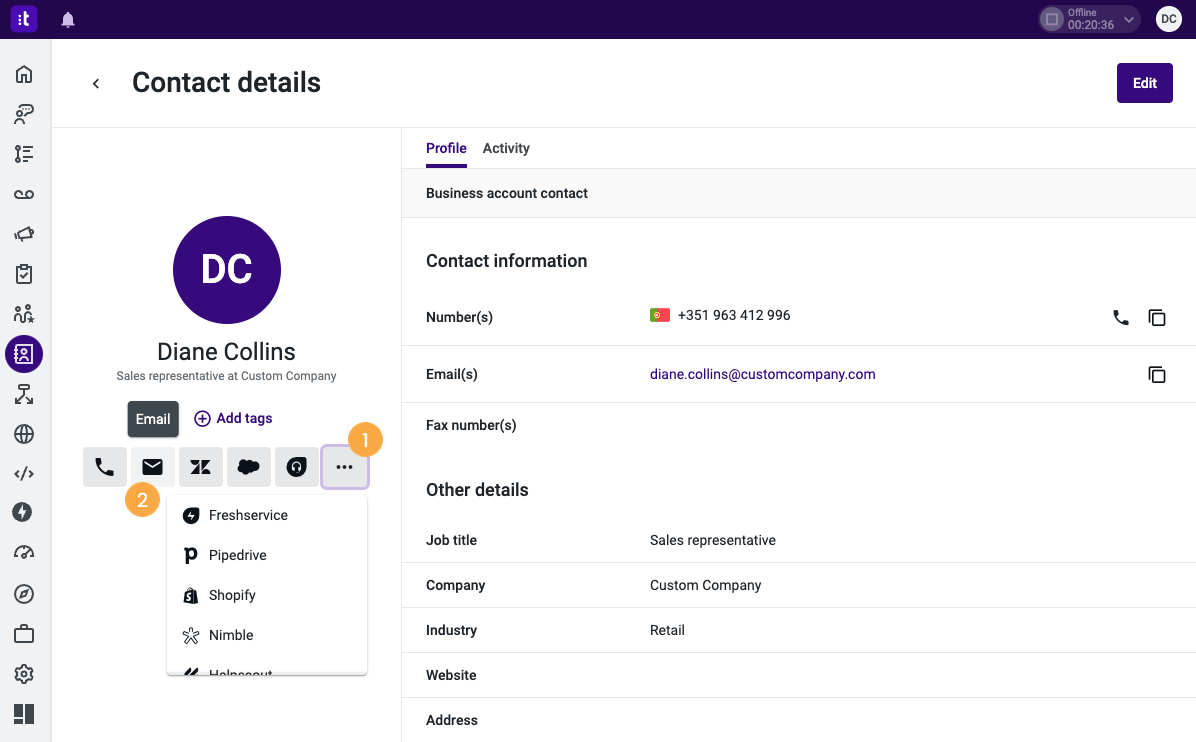Start a call using the phone icon
1196x742 pixels.
pos(105,466)
